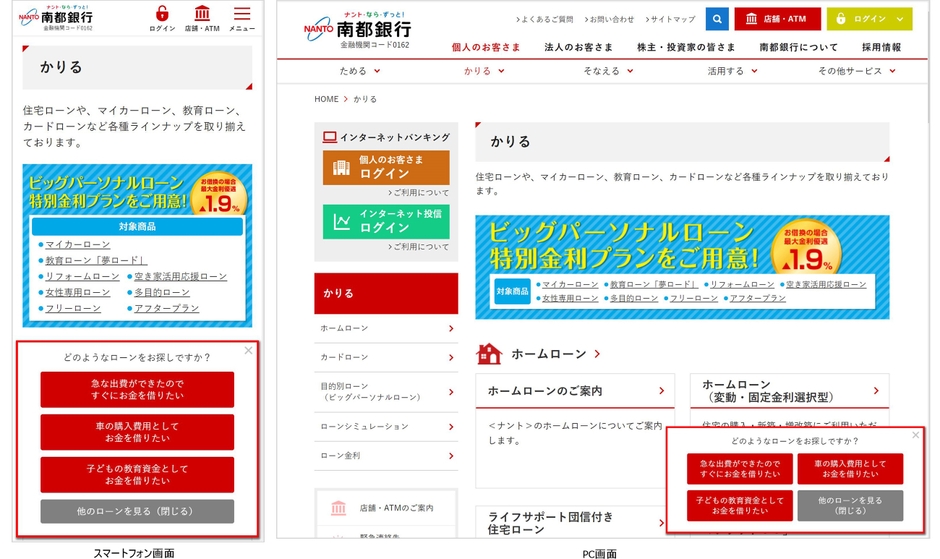The height and width of the screenshot is (559, 940).
Task: Tap the mobile ログイン lock icon
Action: (162, 19)
